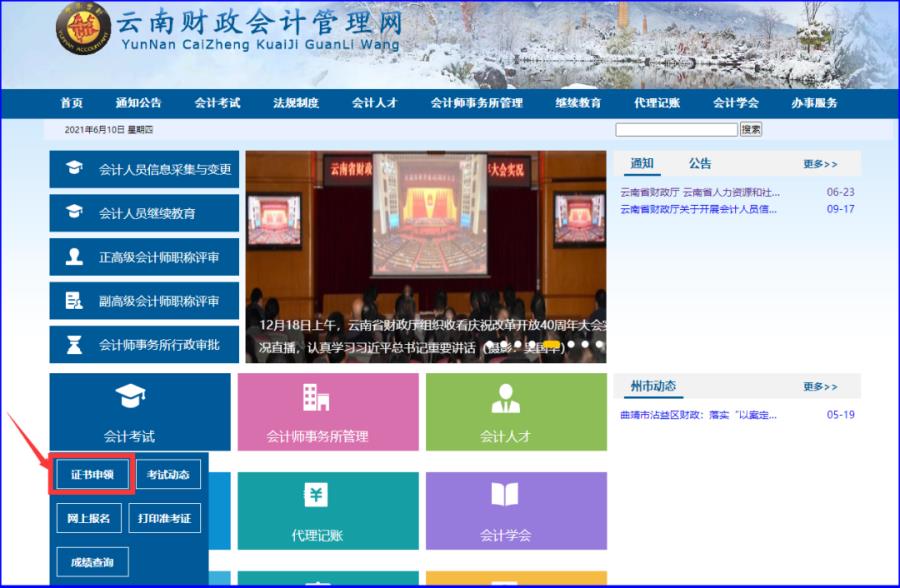Click the building icon on 会计师事务所管理 tile
The image size is (900, 588).
(316, 397)
